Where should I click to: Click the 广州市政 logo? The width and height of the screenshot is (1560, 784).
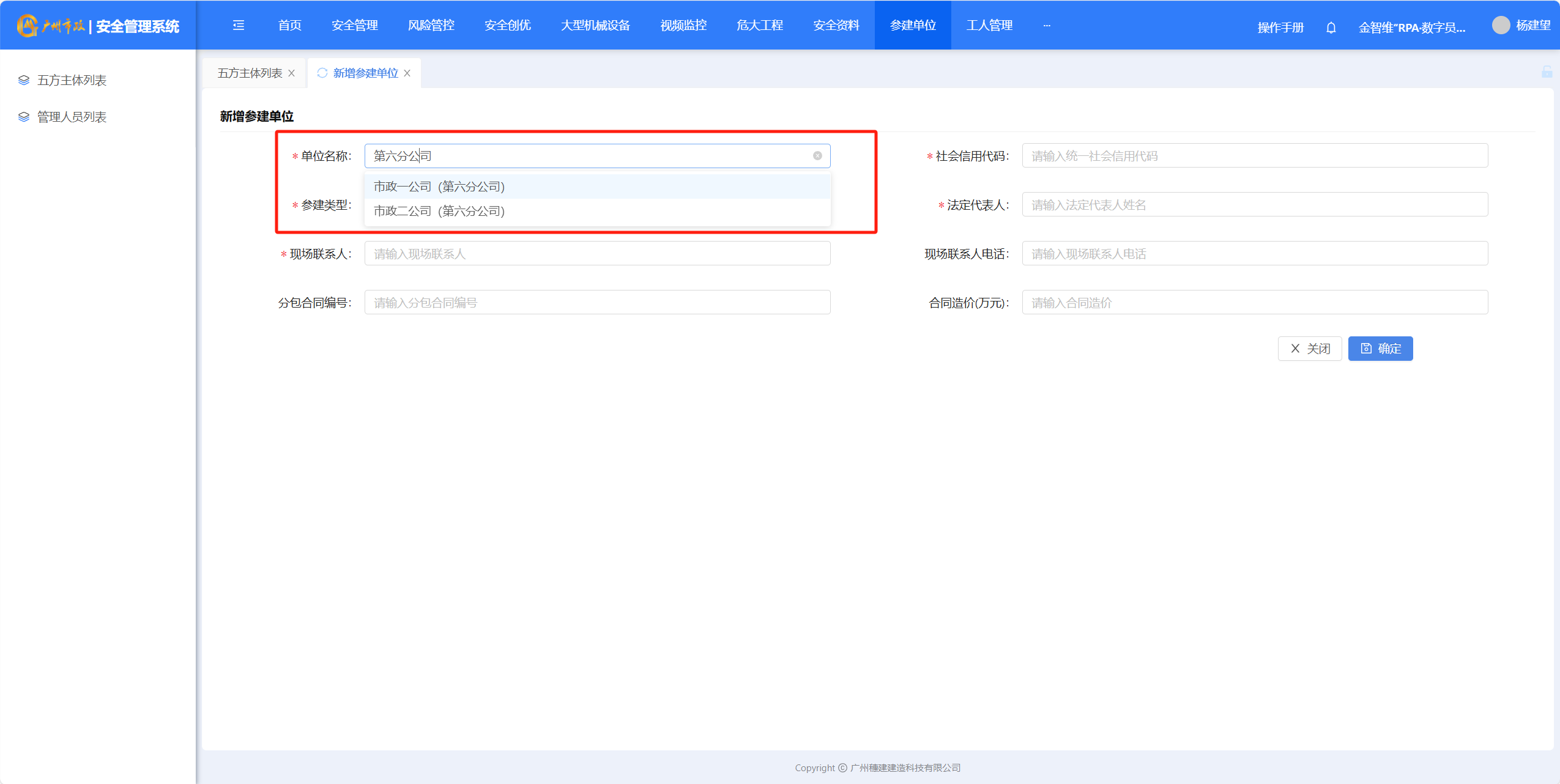point(52,26)
